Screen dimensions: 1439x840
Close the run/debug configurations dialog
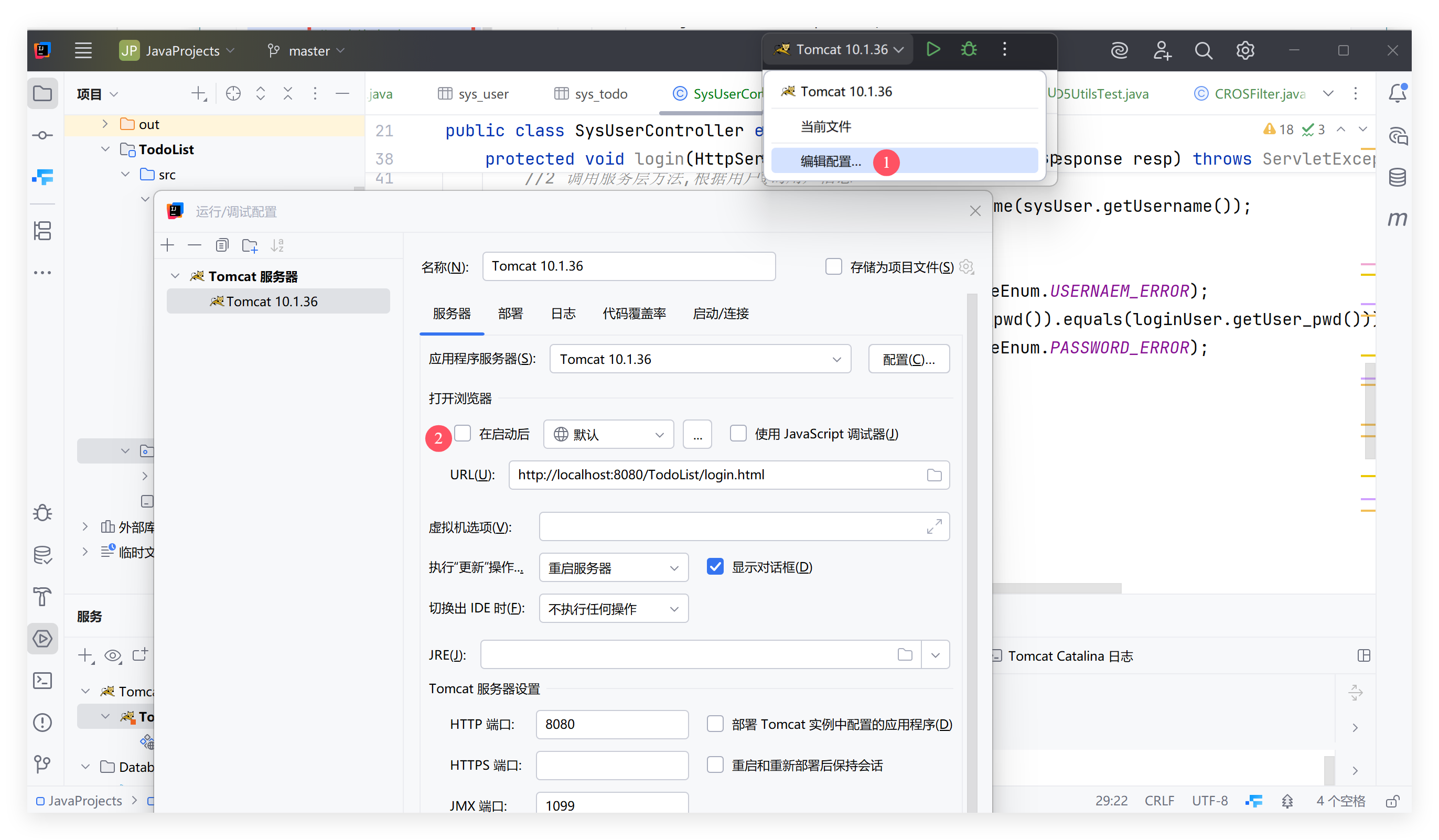coord(975,211)
